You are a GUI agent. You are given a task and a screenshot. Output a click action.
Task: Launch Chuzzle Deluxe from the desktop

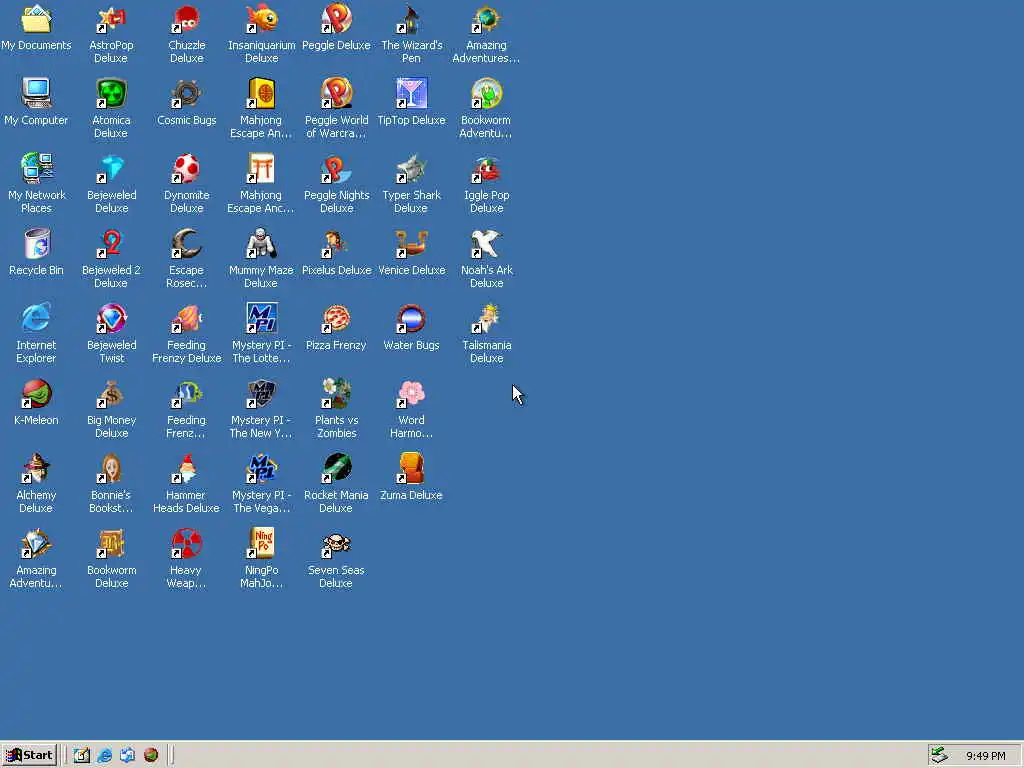coord(186,20)
